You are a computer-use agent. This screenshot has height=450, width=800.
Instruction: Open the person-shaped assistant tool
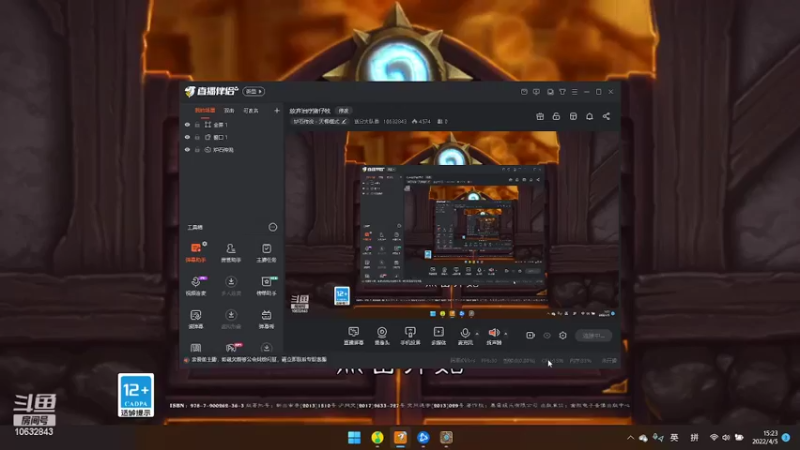(x=231, y=253)
